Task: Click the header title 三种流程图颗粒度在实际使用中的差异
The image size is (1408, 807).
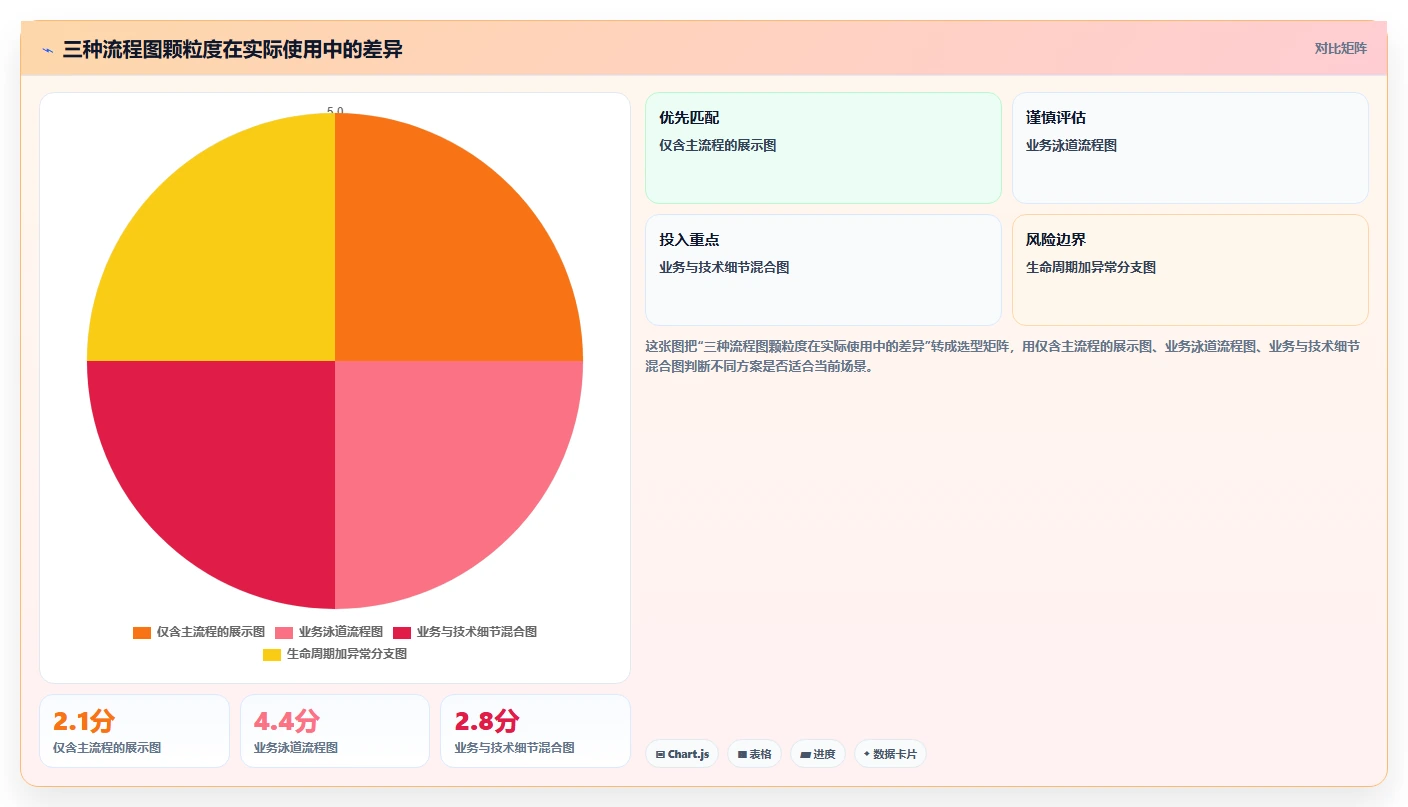Action: pos(233,50)
